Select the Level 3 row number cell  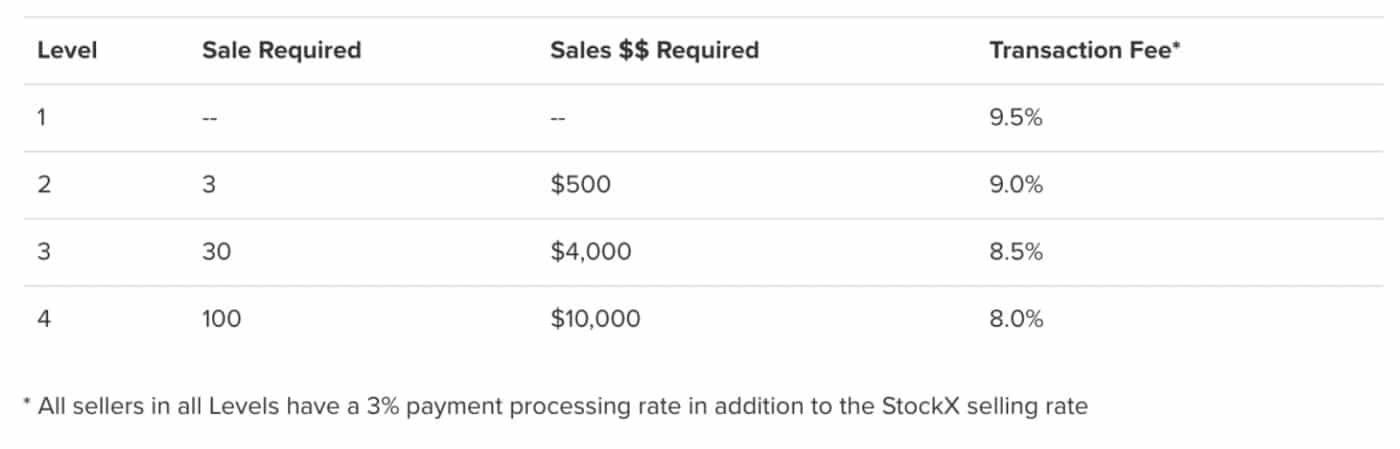pyautogui.click(x=44, y=252)
